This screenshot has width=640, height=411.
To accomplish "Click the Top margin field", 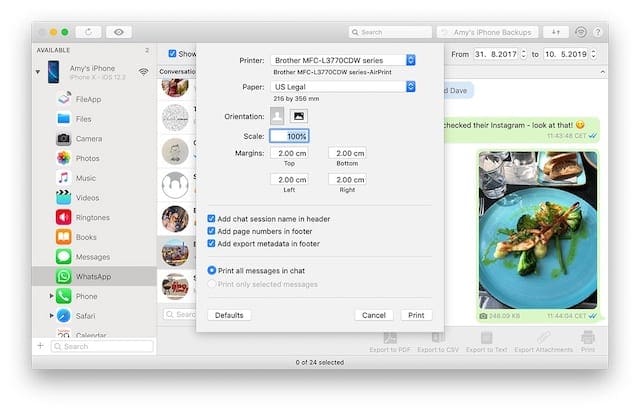I will point(289,153).
